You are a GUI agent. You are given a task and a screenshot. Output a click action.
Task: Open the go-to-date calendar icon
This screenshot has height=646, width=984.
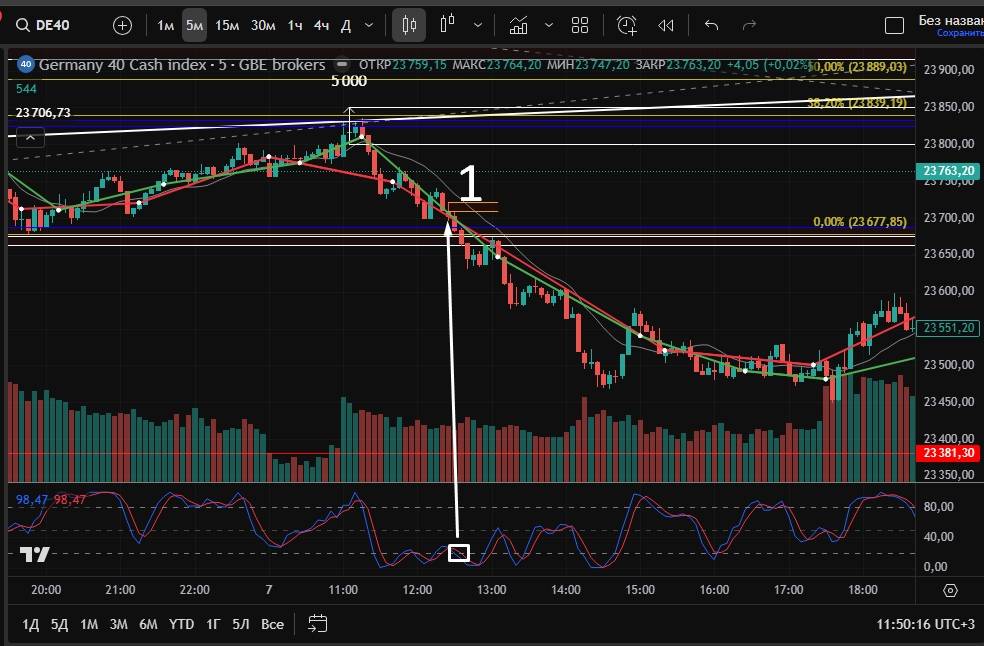pos(317,624)
